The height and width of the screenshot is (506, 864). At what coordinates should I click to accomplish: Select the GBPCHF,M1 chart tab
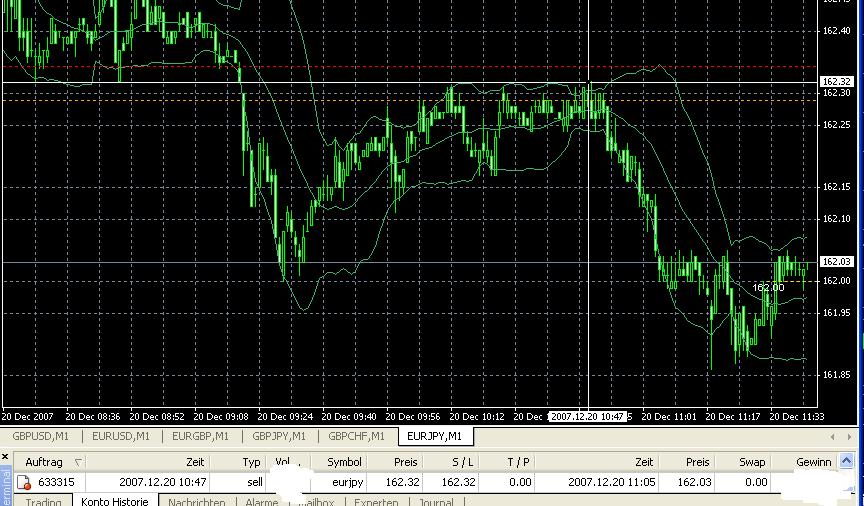tap(357, 437)
